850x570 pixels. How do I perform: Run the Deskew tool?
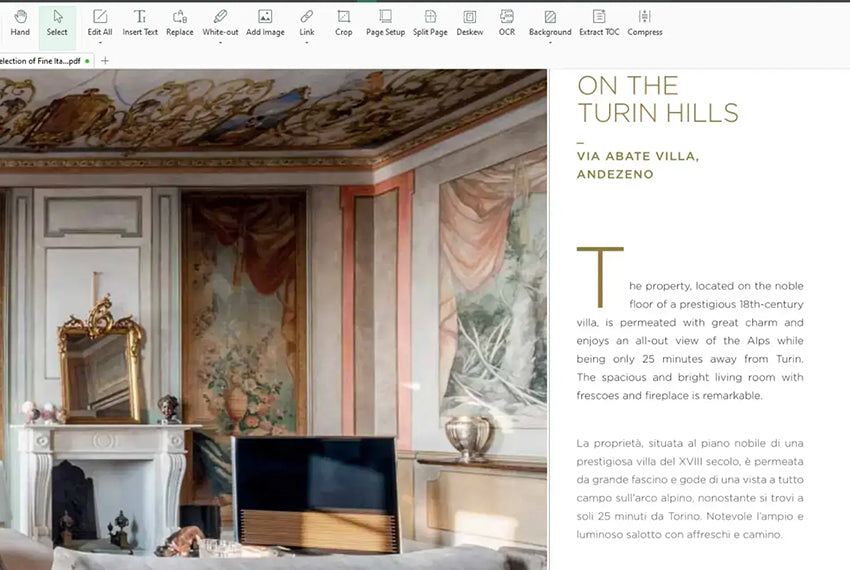[470, 23]
